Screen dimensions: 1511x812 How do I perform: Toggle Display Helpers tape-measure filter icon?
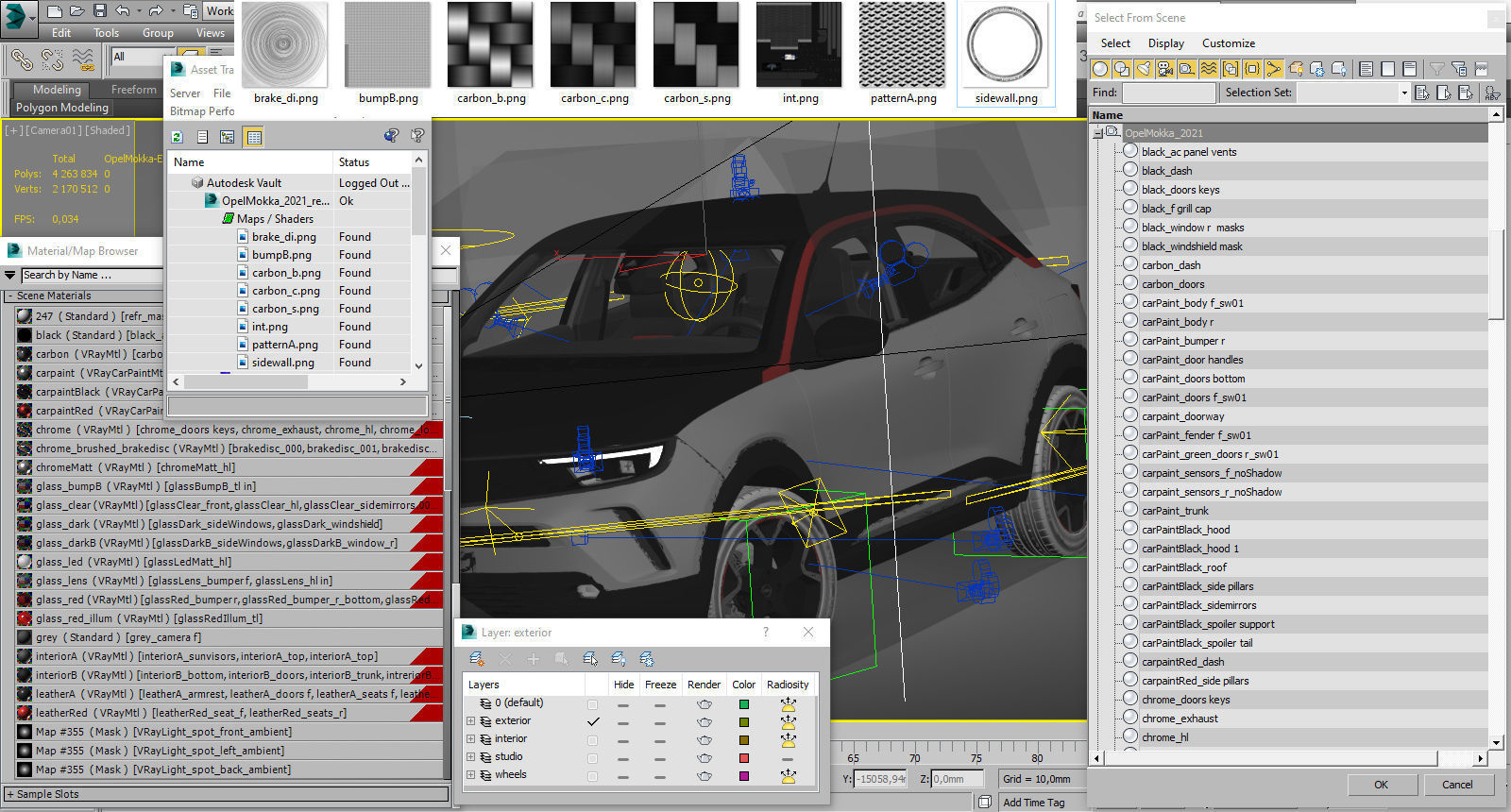pos(1187,68)
